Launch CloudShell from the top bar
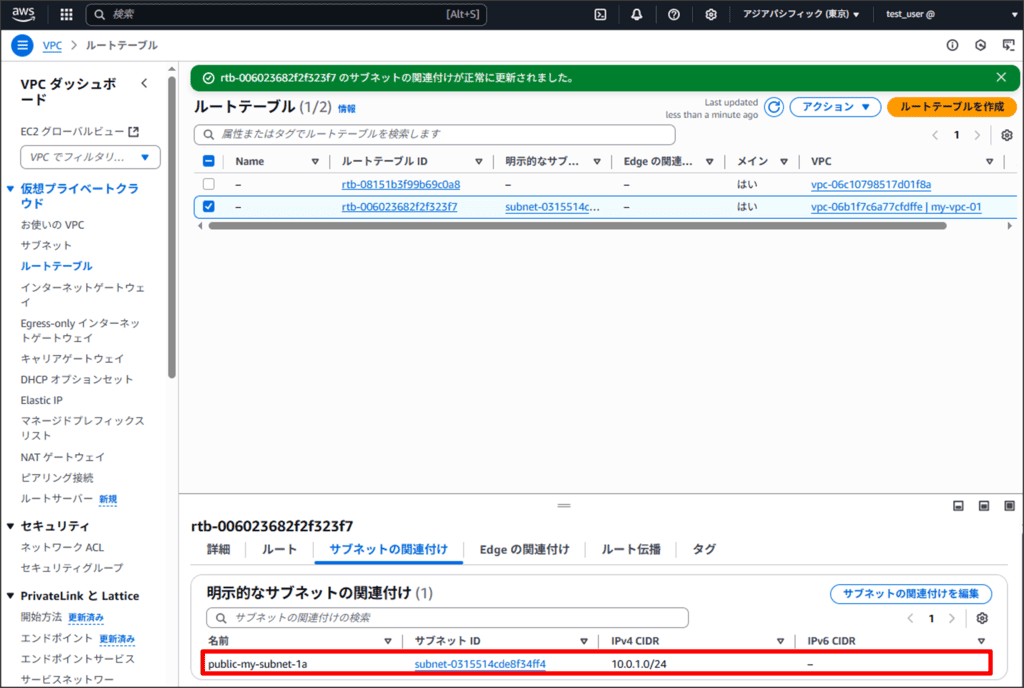The image size is (1024, 688). pos(600,15)
